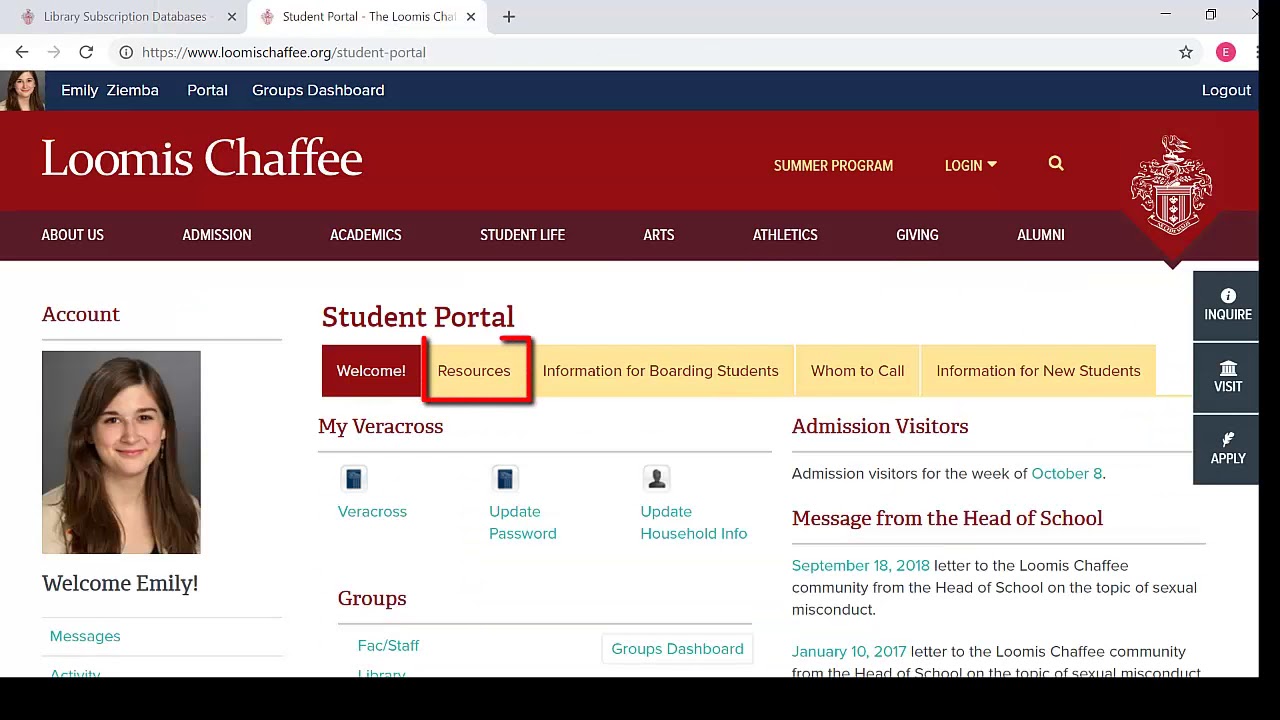Open the Fac/Staff group link

388,646
